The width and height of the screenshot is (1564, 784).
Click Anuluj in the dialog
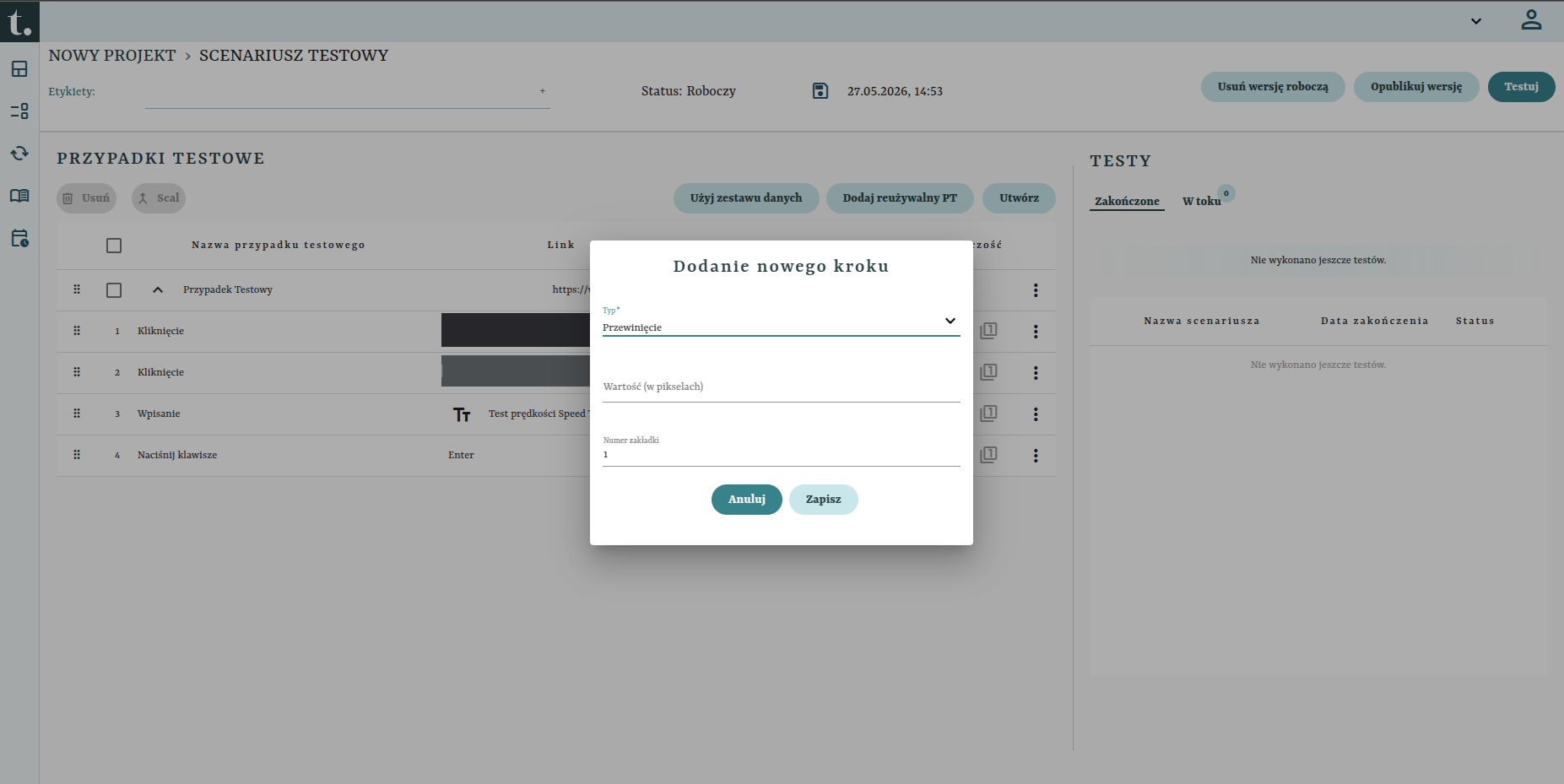pos(747,500)
